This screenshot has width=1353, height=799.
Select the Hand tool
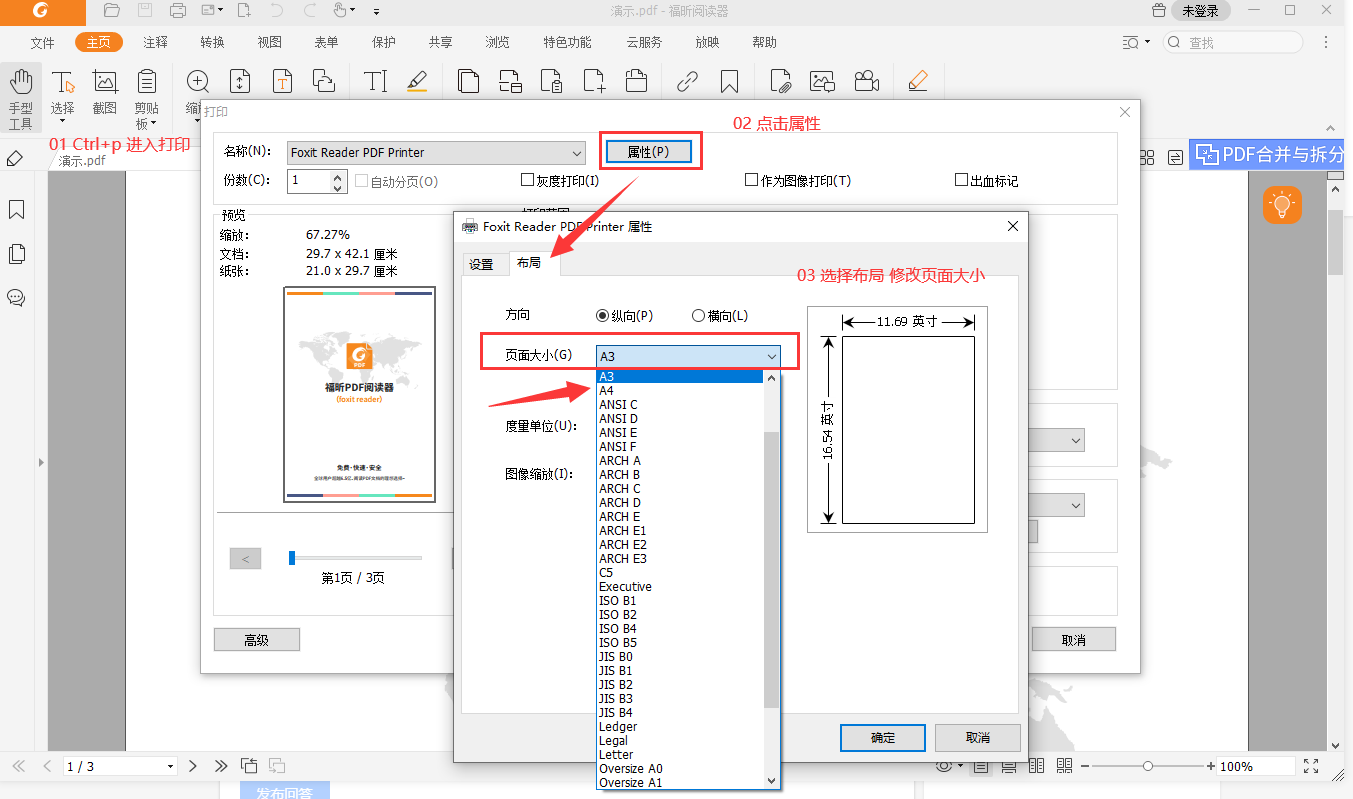pos(20,98)
